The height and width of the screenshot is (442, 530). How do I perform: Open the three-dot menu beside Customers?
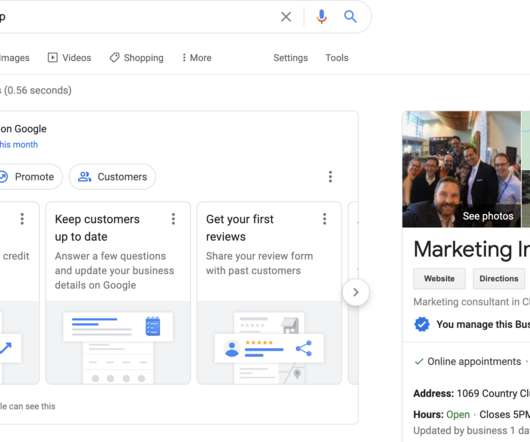[x=330, y=177]
